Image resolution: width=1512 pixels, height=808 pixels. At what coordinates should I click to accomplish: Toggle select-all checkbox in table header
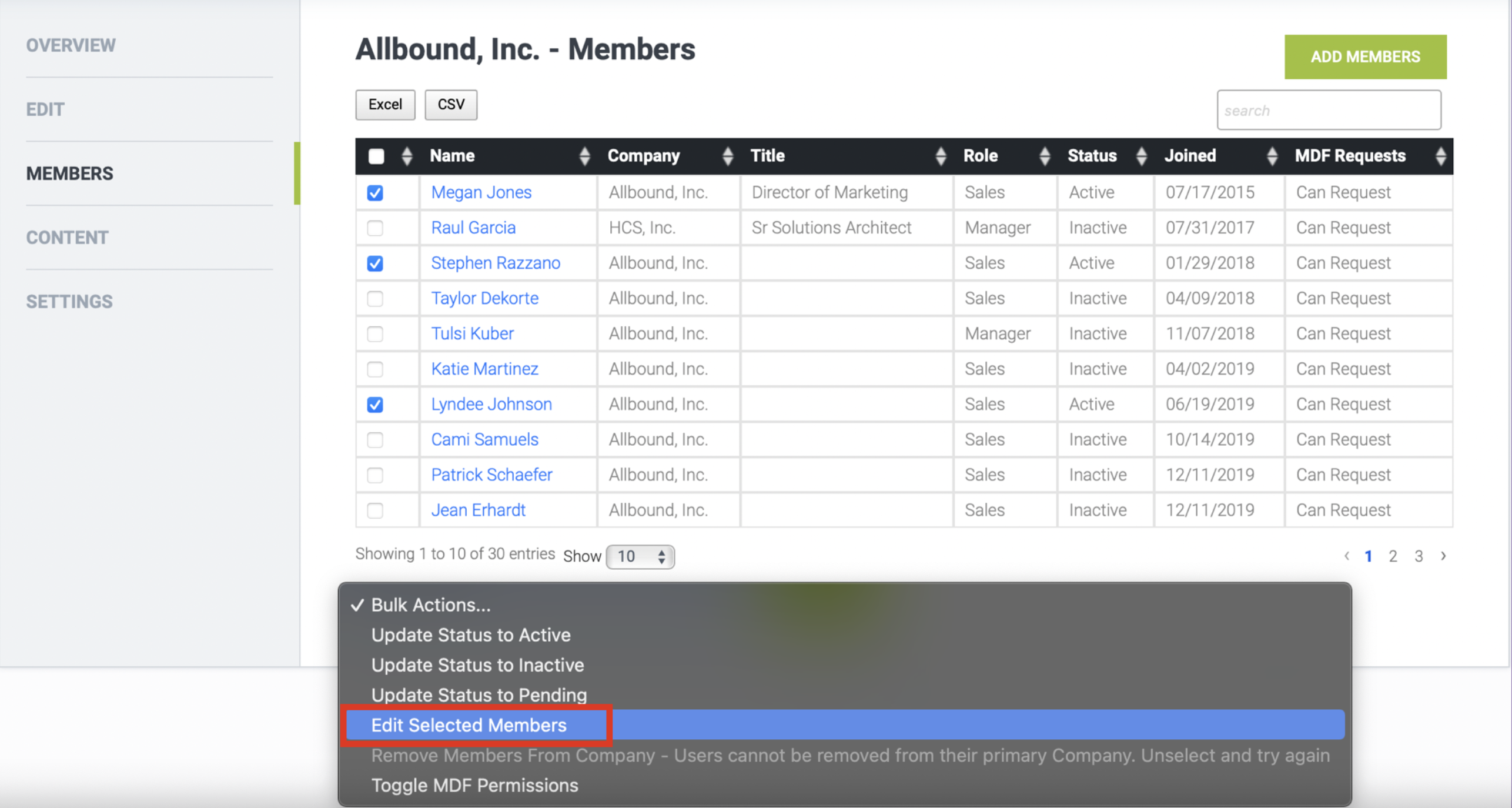click(x=376, y=156)
